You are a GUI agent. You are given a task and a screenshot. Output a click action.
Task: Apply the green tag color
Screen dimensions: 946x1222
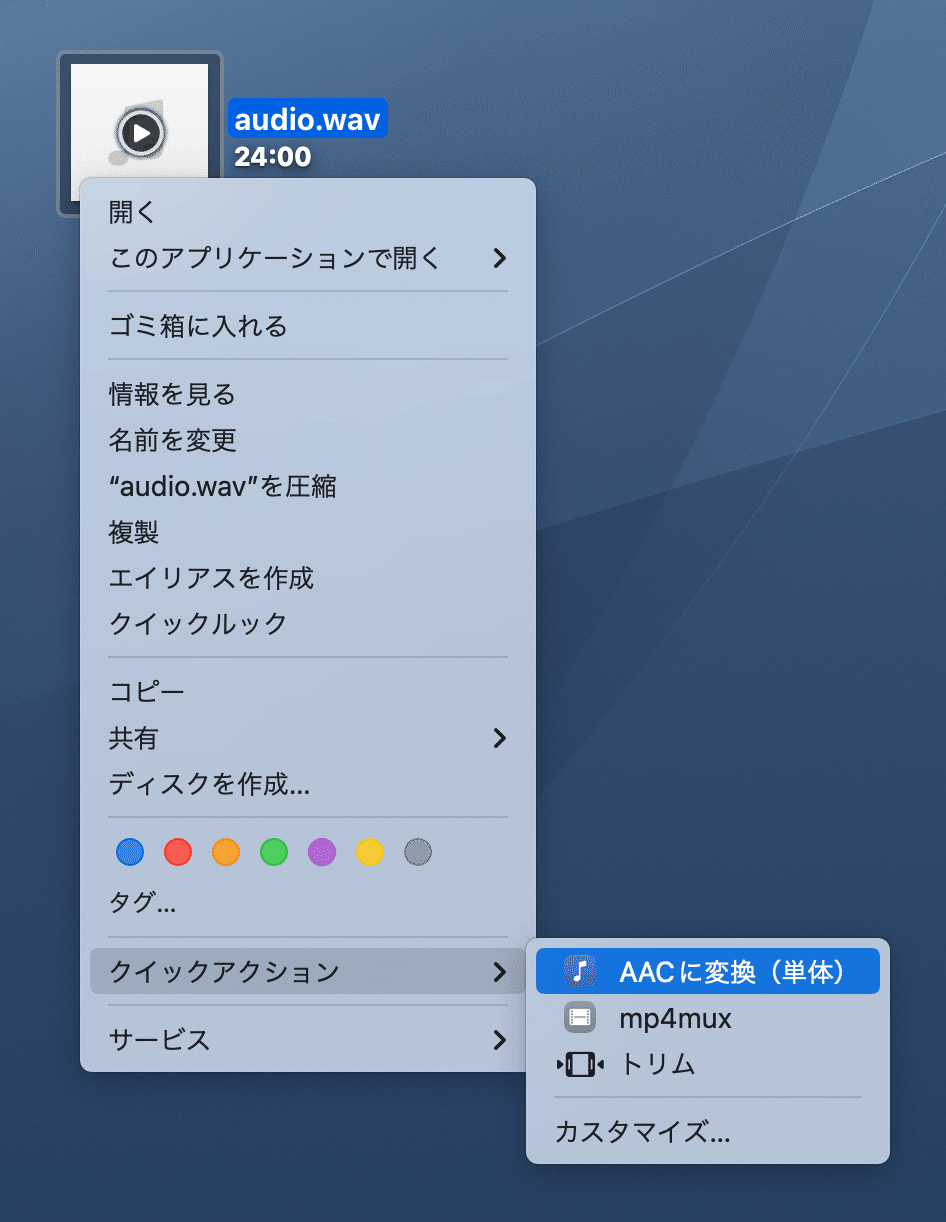click(274, 852)
